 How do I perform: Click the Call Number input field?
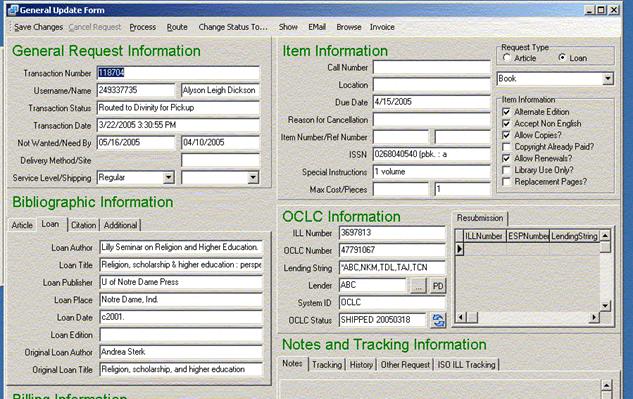click(x=432, y=67)
